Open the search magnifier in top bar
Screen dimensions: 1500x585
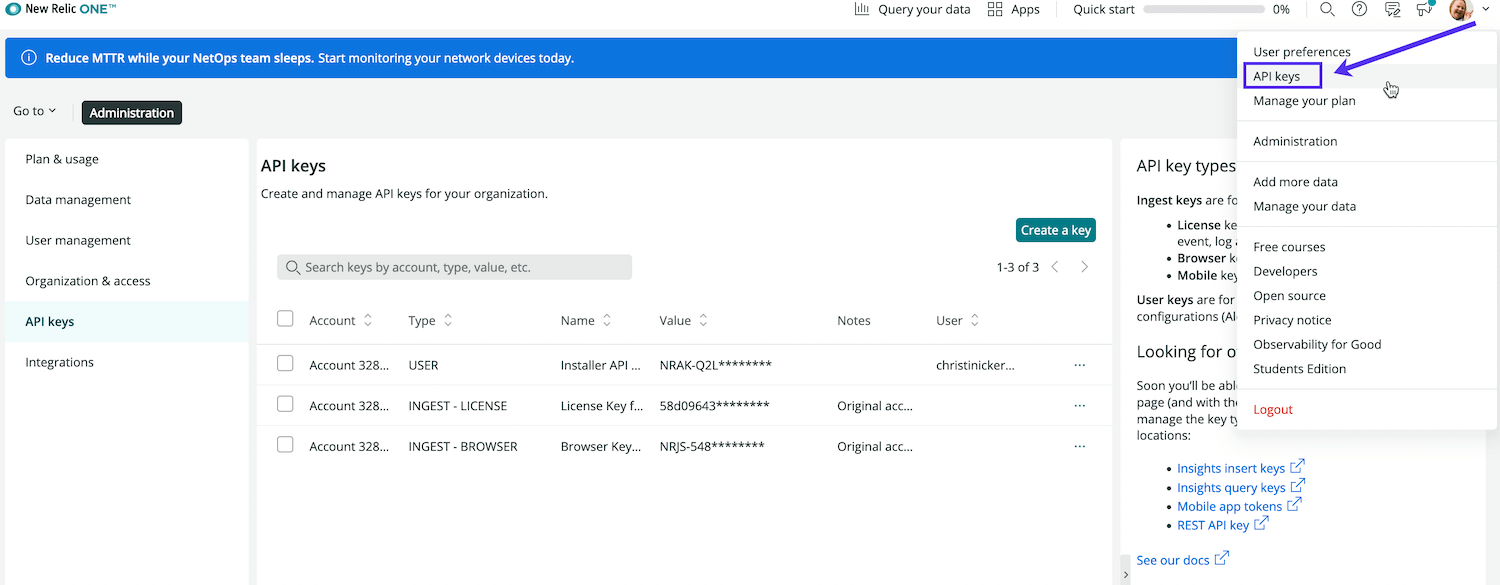1327,9
